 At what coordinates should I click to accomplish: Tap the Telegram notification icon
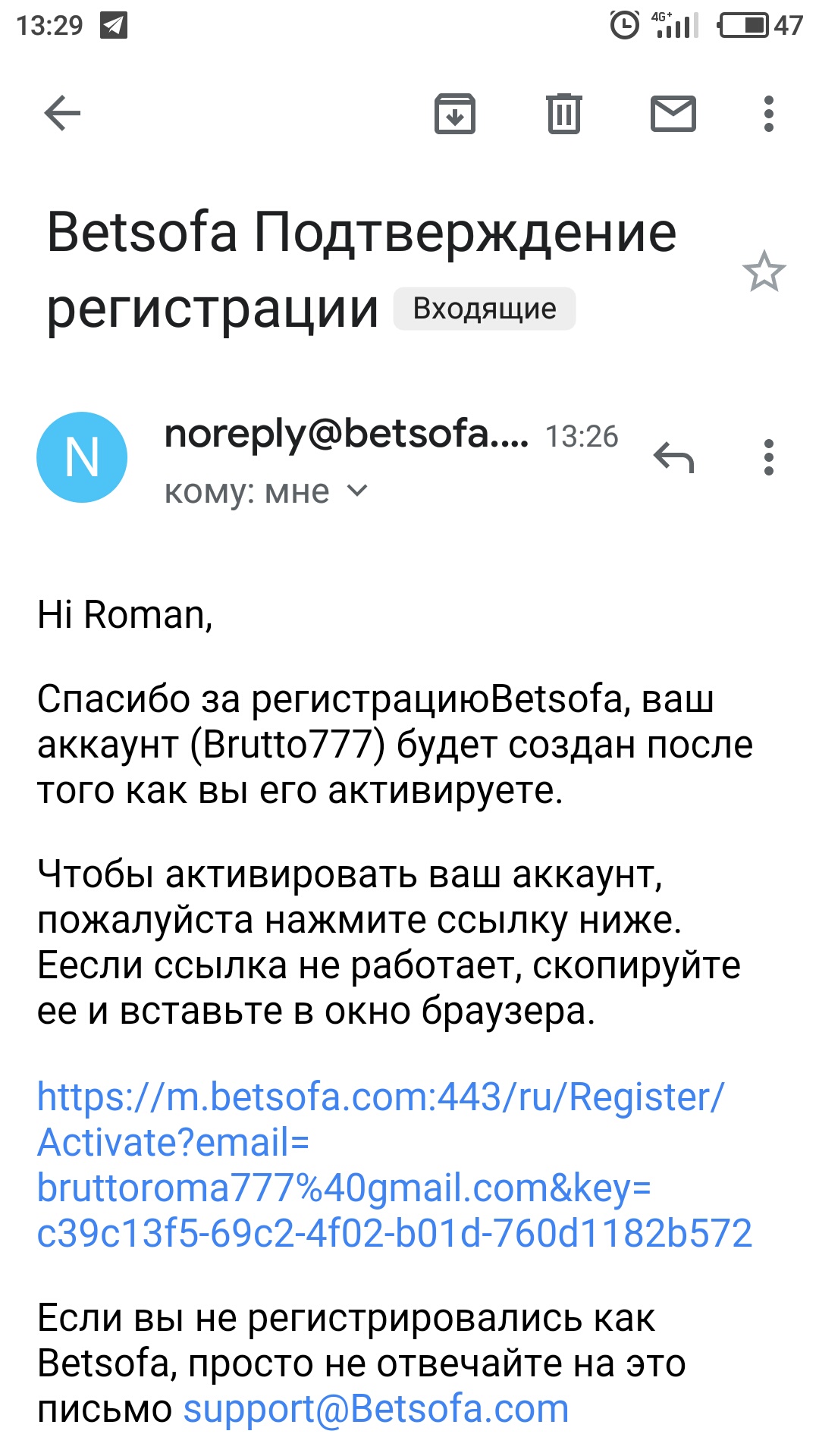tap(114, 26)
